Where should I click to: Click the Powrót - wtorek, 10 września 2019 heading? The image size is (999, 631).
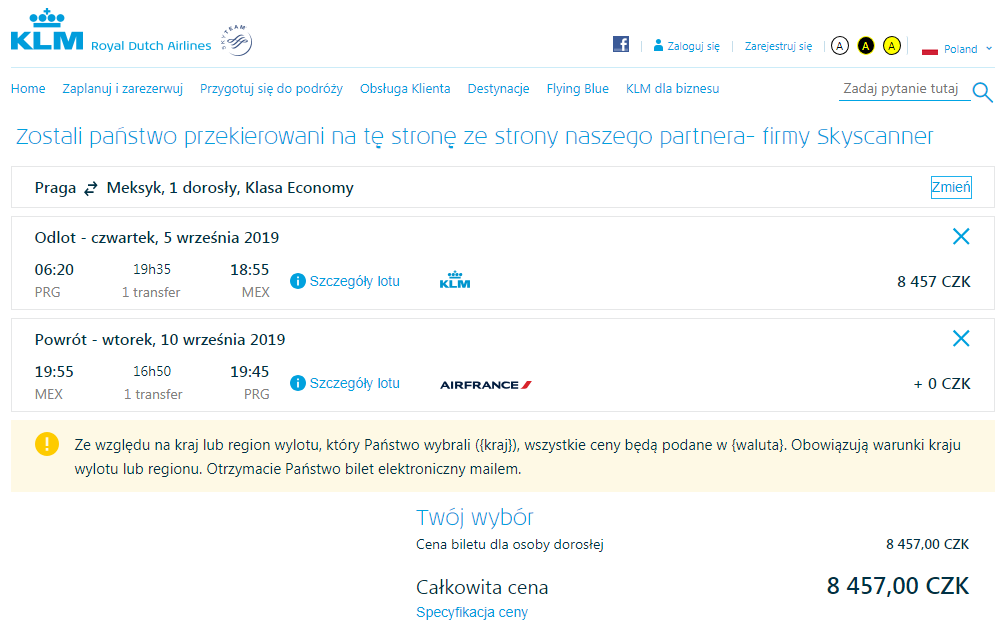coord(160,340)
